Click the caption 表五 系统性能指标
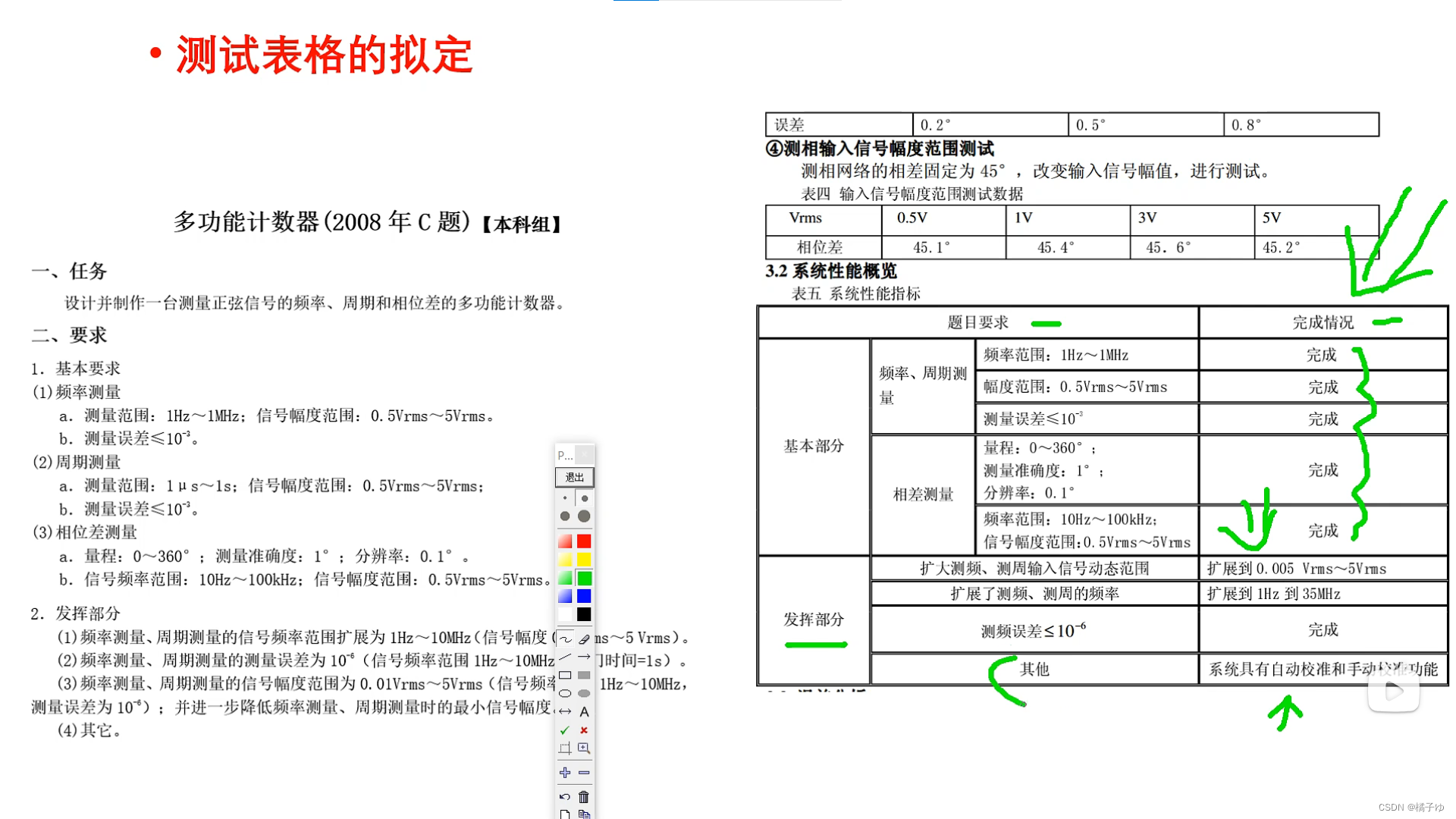This screenshot has width=1456, height=819. click(x=855, y=293)
